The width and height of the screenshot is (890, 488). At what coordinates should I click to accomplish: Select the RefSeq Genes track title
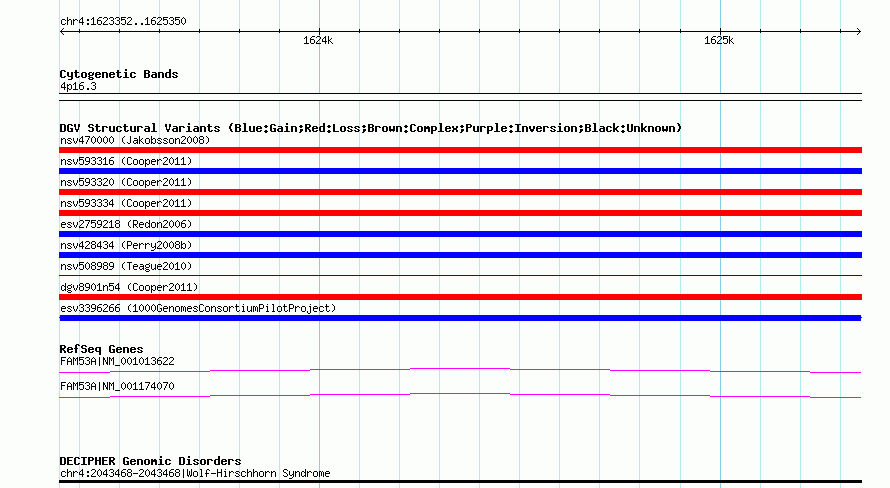pyautogui.click(x=101, y=349)
